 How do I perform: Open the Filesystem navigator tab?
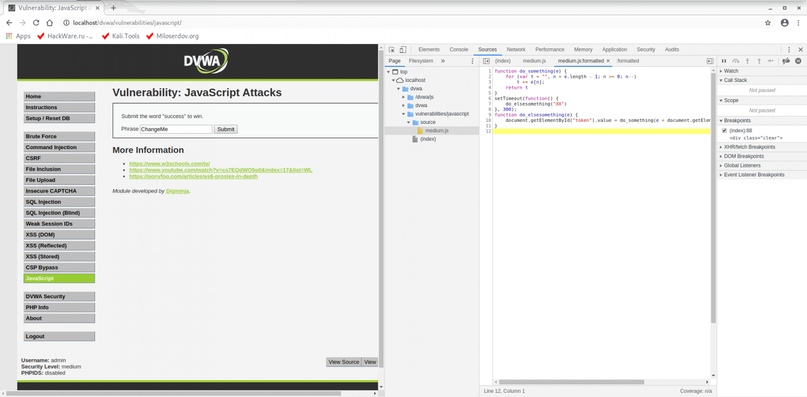pyautogui.click(x=420, y=61)
